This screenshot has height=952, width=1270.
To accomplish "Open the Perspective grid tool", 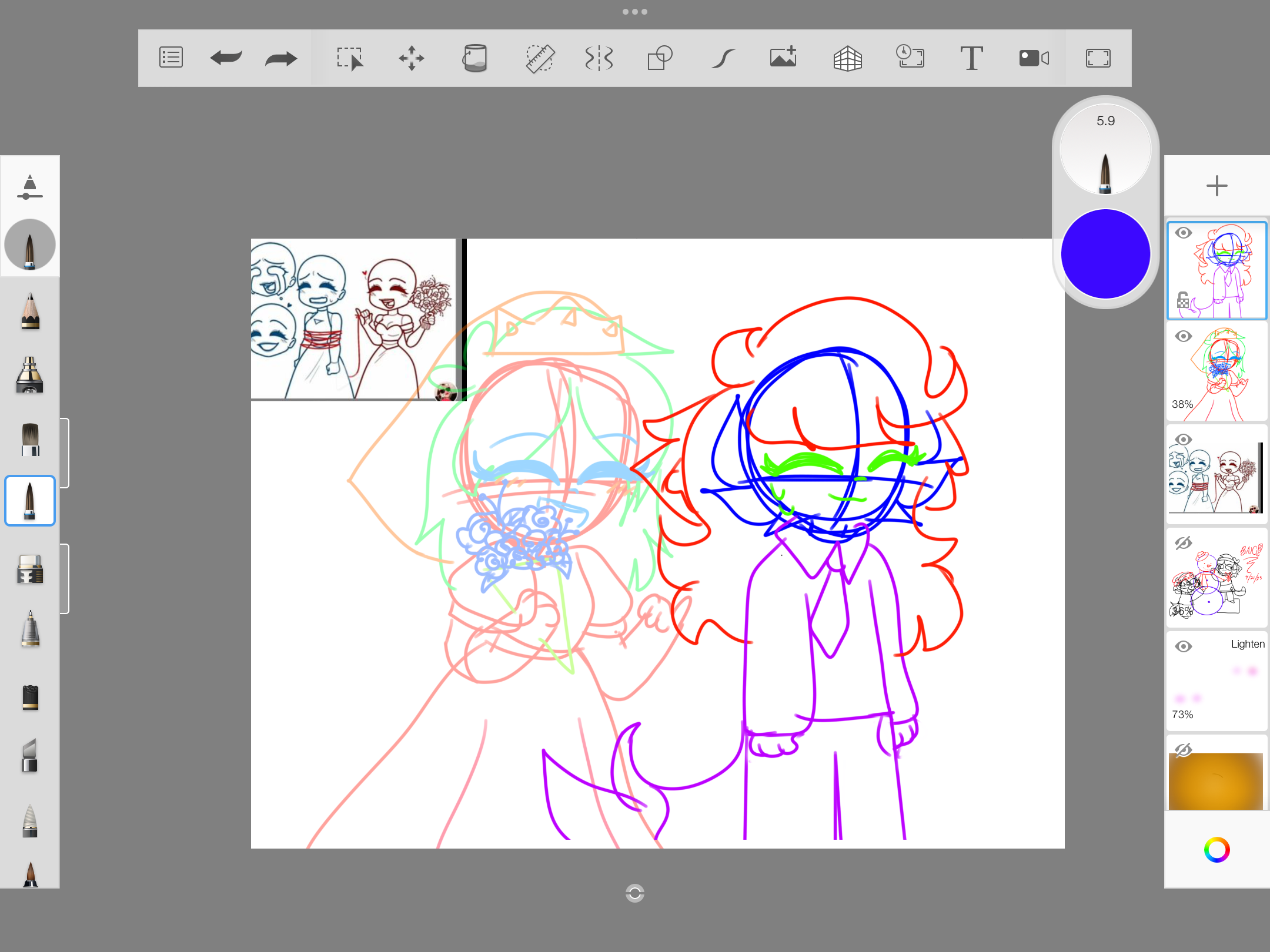I will (847, 58).
